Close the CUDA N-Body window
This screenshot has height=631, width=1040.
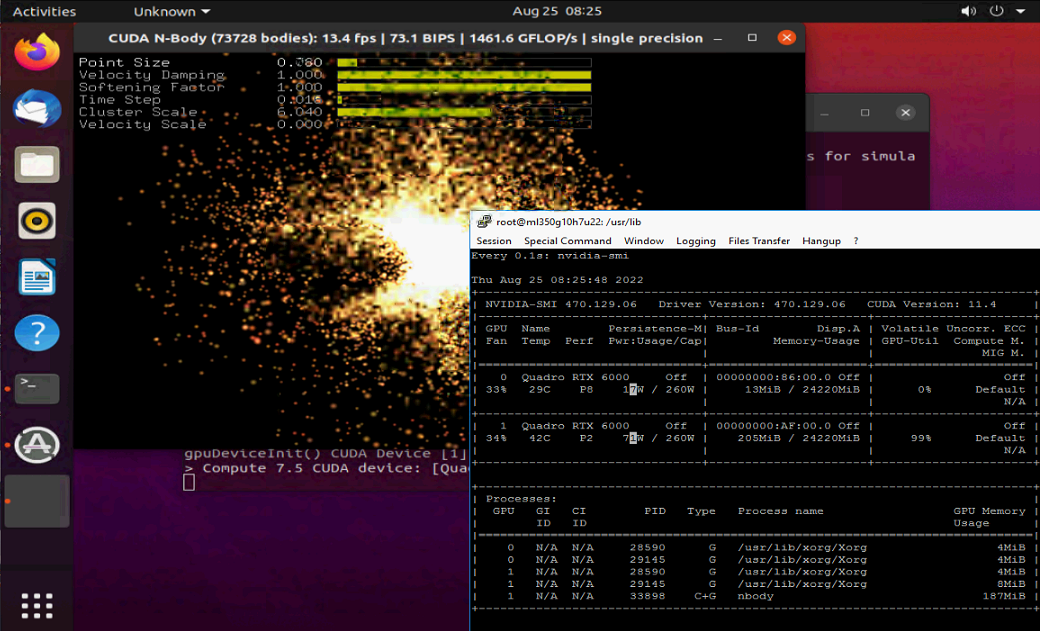point(787,38)
